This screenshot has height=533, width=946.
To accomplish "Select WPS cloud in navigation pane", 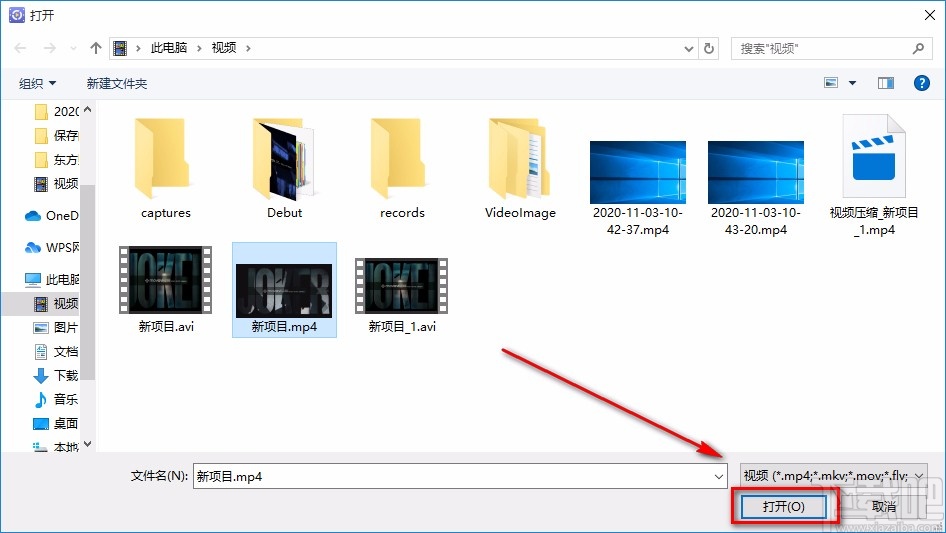I will point(52,247).
